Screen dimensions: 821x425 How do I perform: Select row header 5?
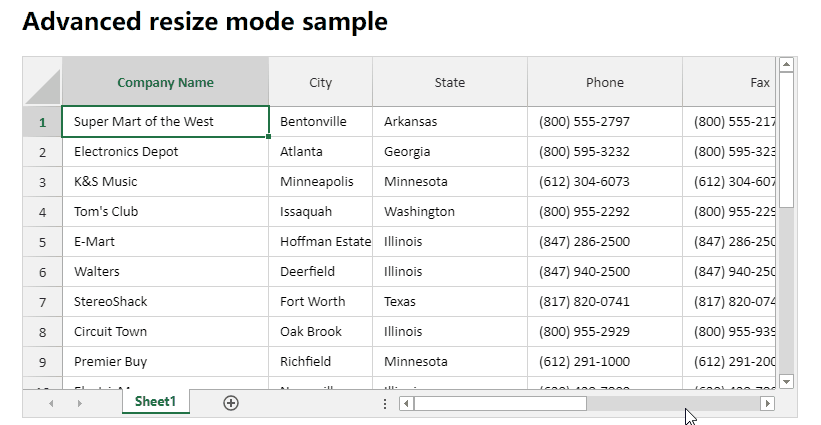tap(42, 242)
